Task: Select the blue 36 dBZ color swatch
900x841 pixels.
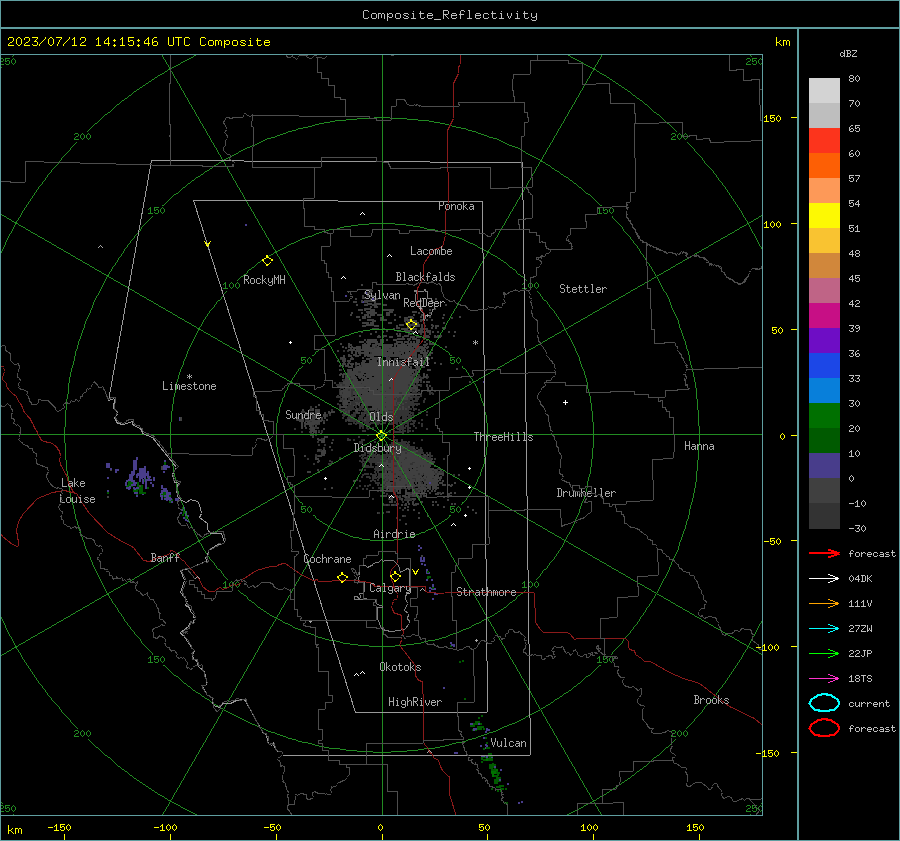Action: click(824, 365)
